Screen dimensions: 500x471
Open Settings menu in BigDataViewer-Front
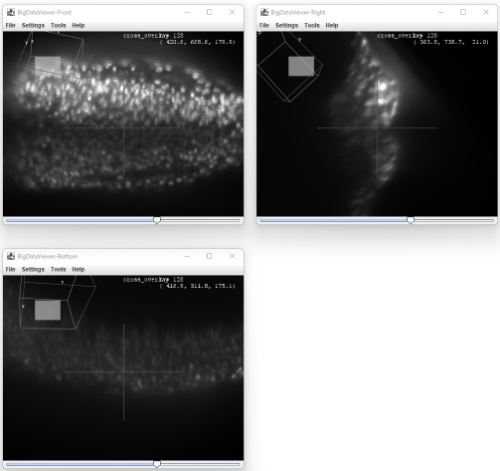(x=33, y=25)
